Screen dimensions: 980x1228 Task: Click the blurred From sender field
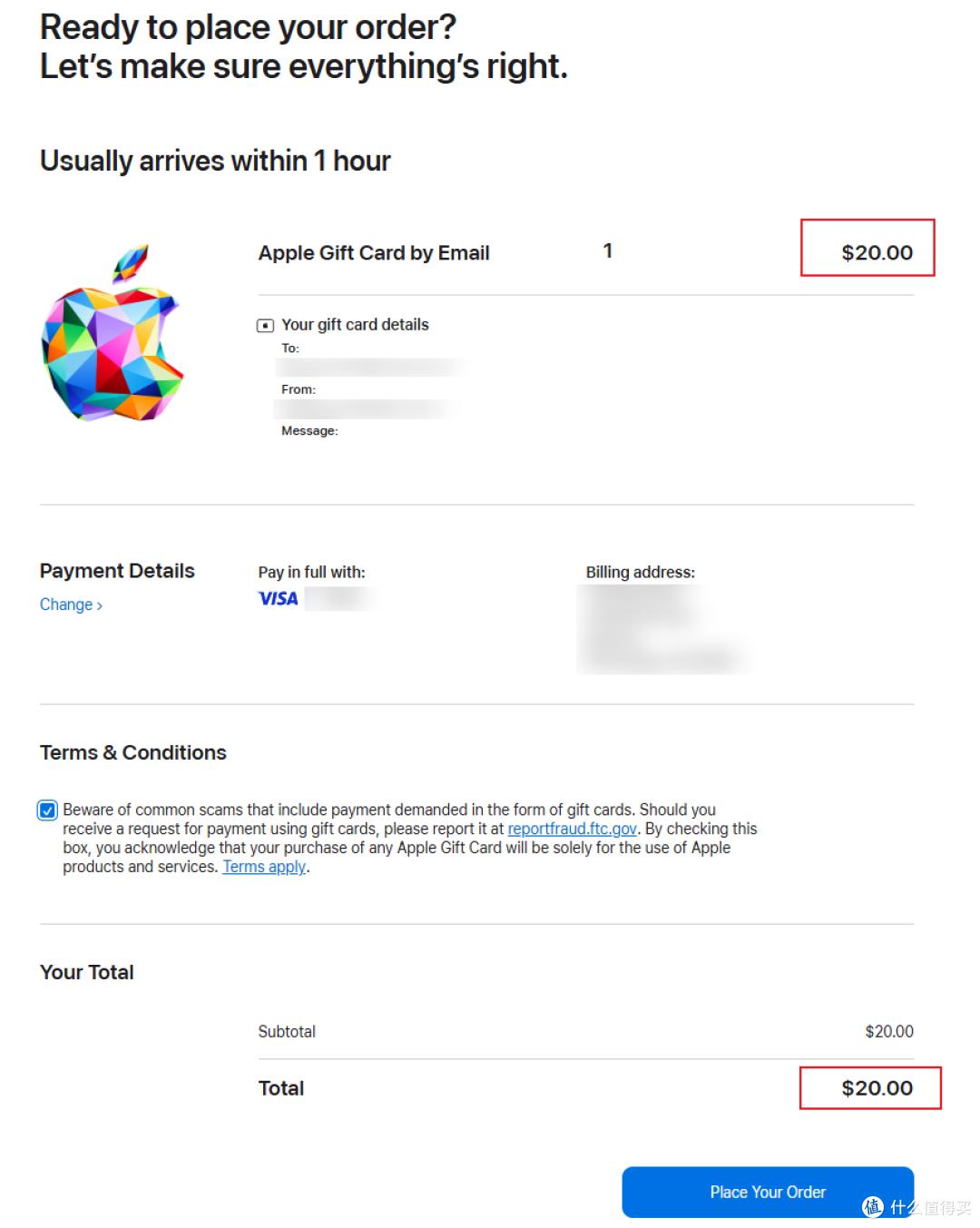tap(367, 409)
